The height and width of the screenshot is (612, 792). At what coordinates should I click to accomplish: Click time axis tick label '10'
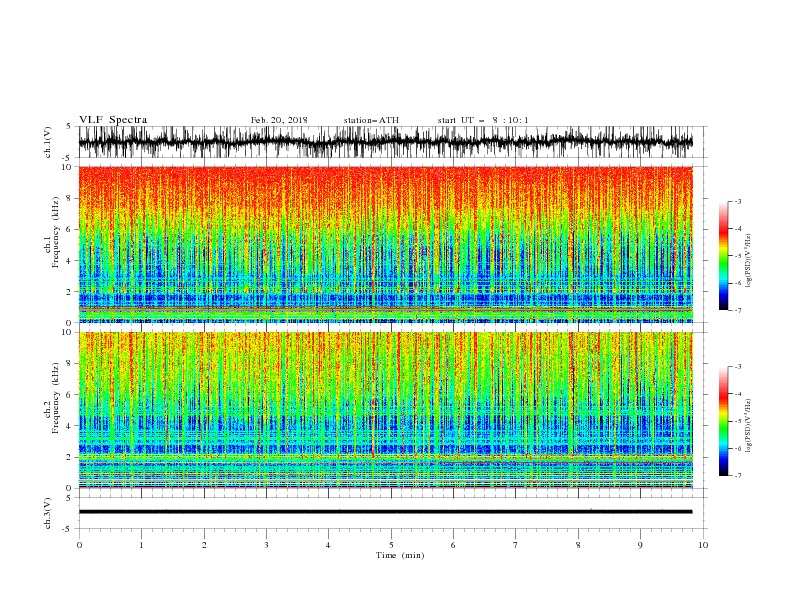[703, 545]
